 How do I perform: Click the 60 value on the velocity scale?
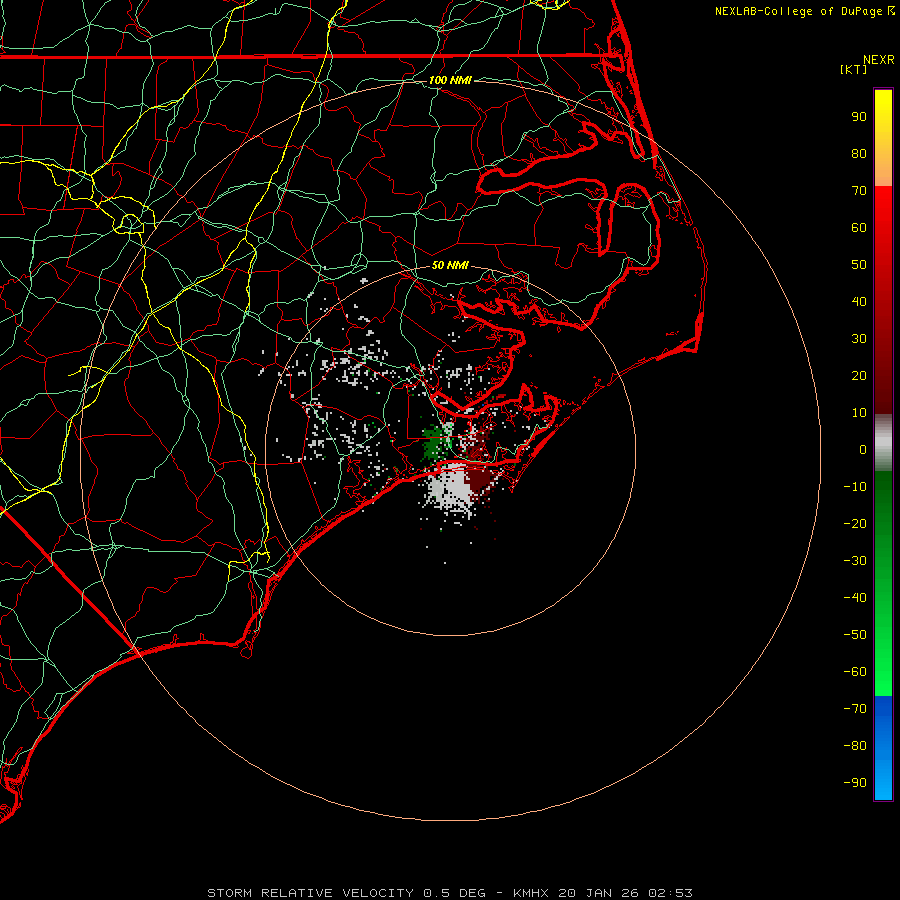(859, 228)
